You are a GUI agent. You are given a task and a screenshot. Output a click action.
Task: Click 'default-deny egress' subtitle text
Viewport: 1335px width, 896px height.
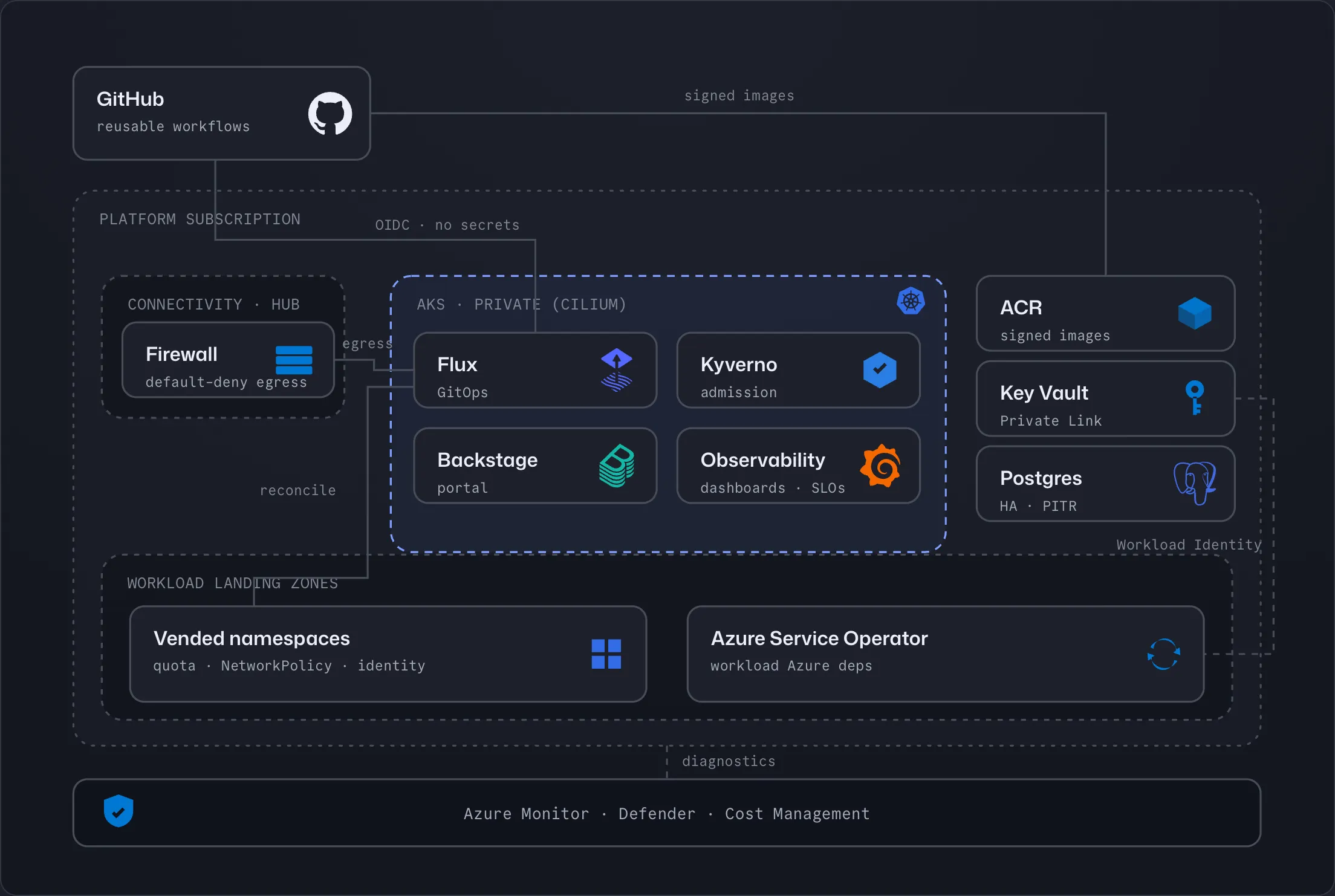226,382
